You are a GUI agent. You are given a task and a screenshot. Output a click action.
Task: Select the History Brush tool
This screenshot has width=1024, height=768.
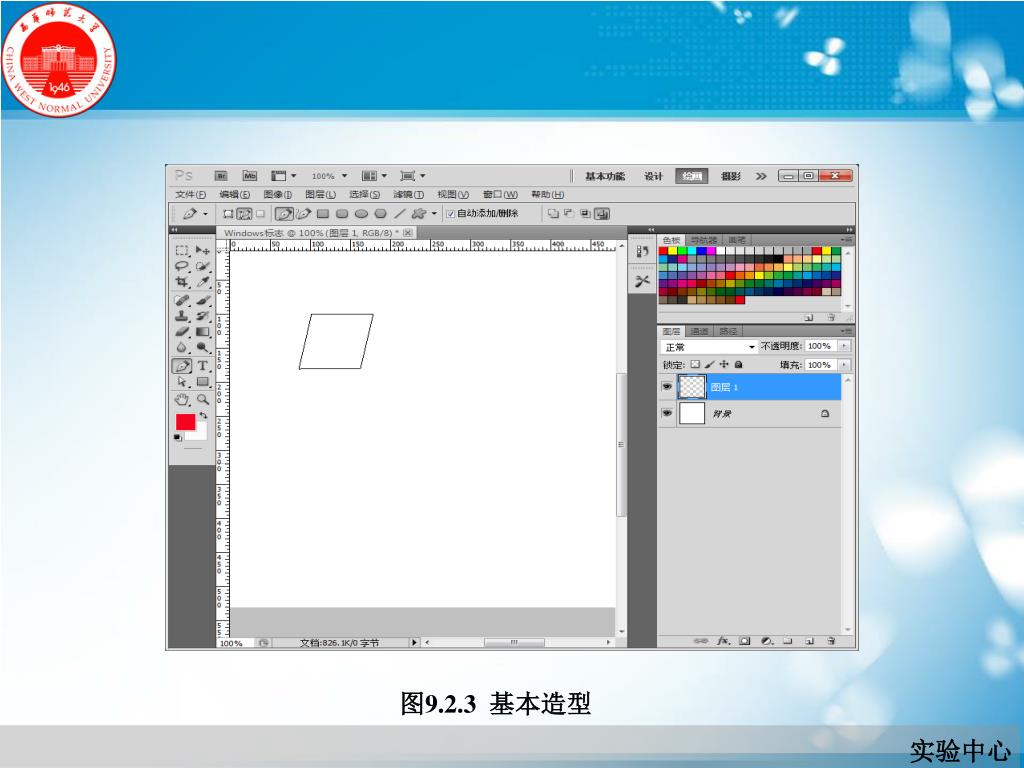(202, 316)
